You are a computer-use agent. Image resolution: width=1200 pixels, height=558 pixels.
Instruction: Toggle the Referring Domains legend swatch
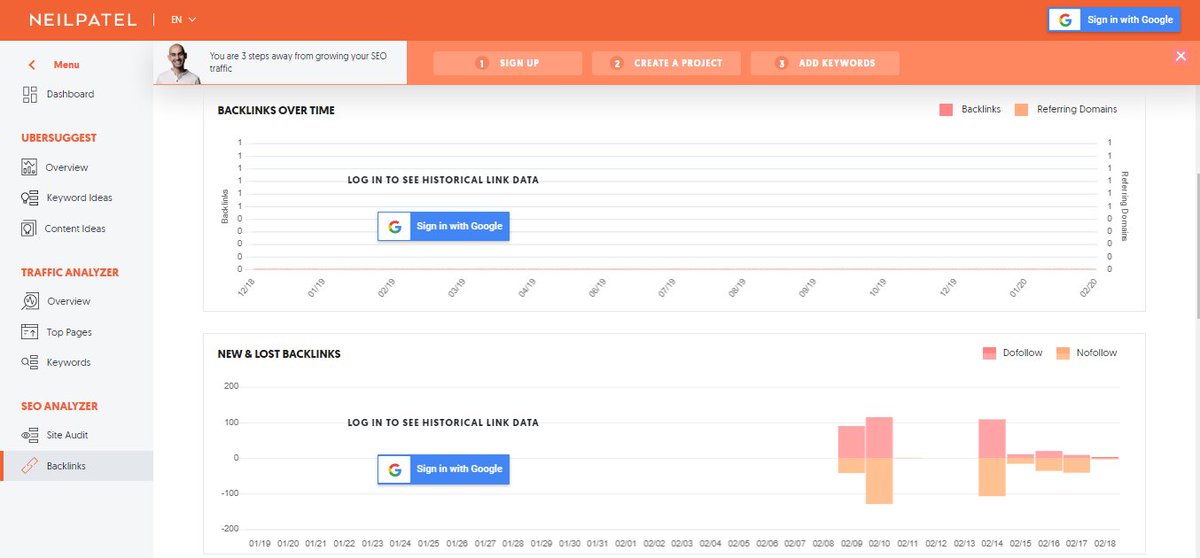coord(1021,109)
